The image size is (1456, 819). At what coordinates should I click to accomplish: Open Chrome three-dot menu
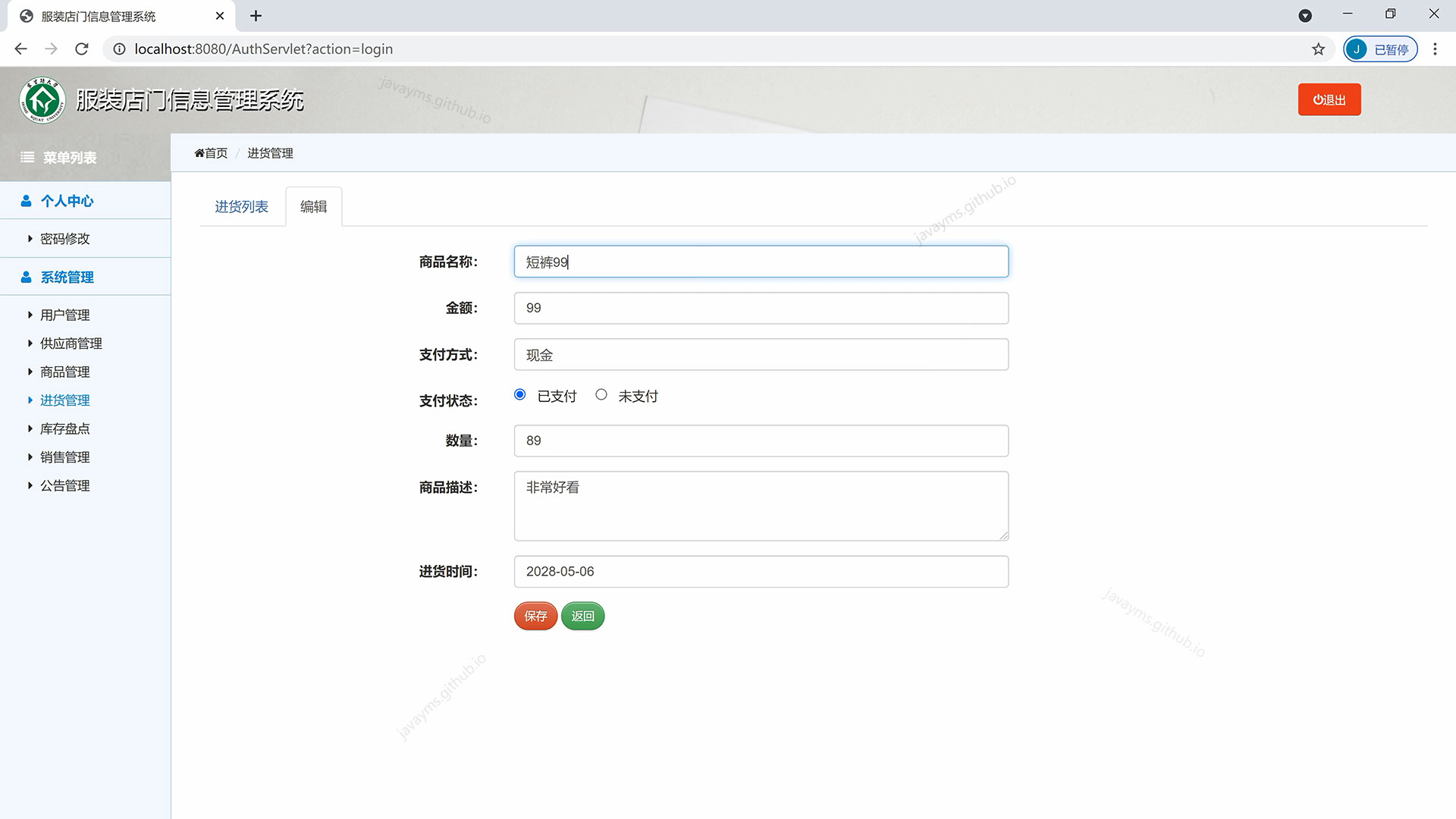1435,49
